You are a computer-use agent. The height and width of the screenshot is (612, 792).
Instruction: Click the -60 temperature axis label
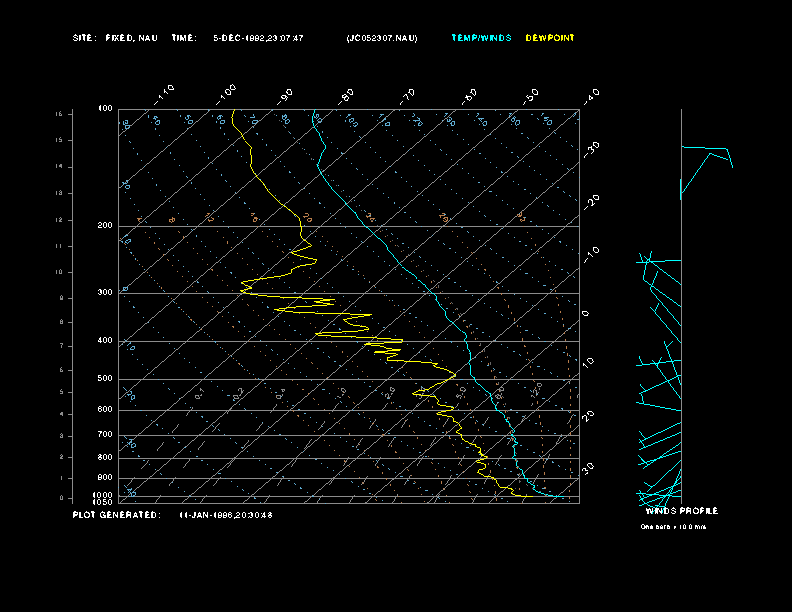coord(470,96)
